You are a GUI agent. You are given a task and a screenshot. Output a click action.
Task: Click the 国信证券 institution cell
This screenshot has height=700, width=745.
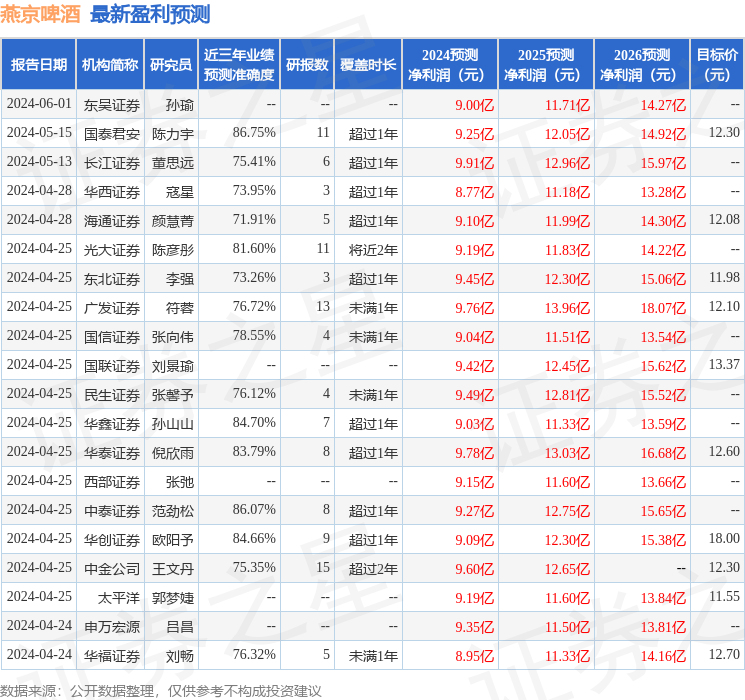pyautogui.click(x=112, y=336)
